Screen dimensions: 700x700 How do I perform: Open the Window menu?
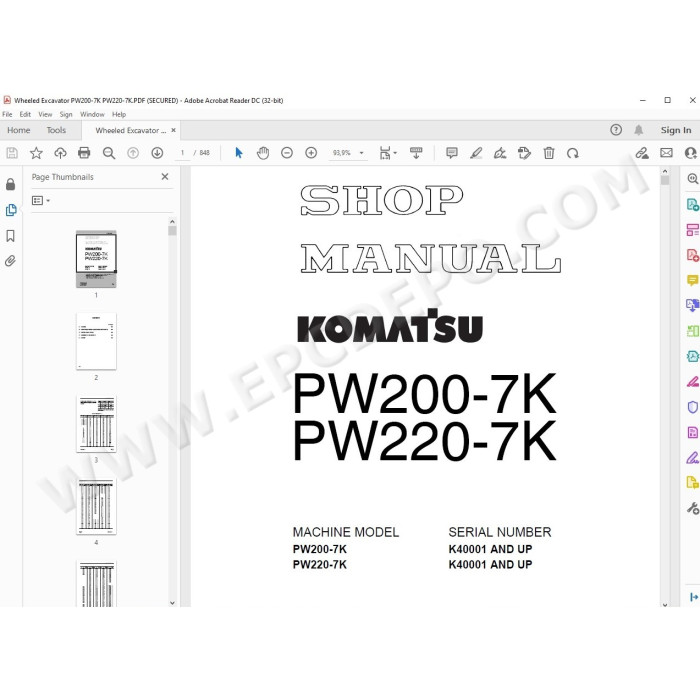(x=92, y=114)
